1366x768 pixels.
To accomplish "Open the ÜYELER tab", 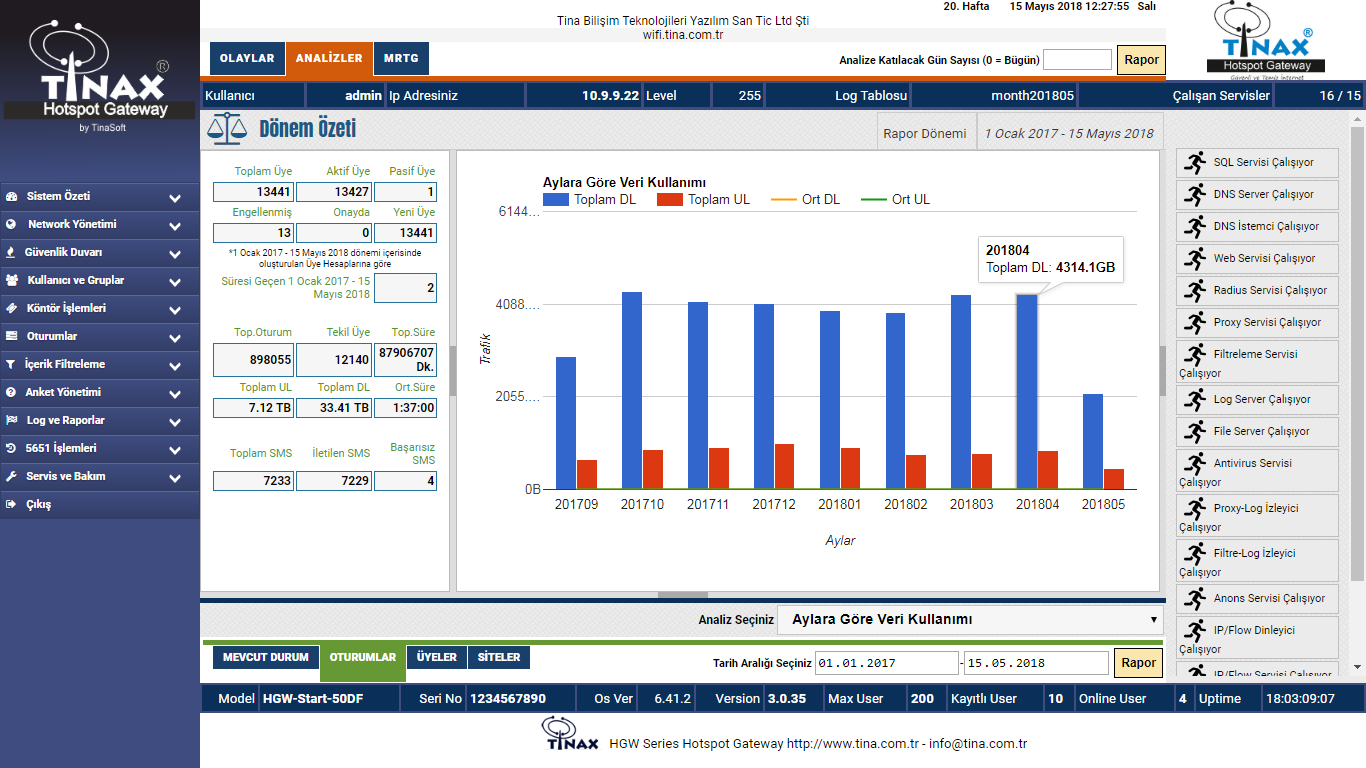I will coord(436,657).
